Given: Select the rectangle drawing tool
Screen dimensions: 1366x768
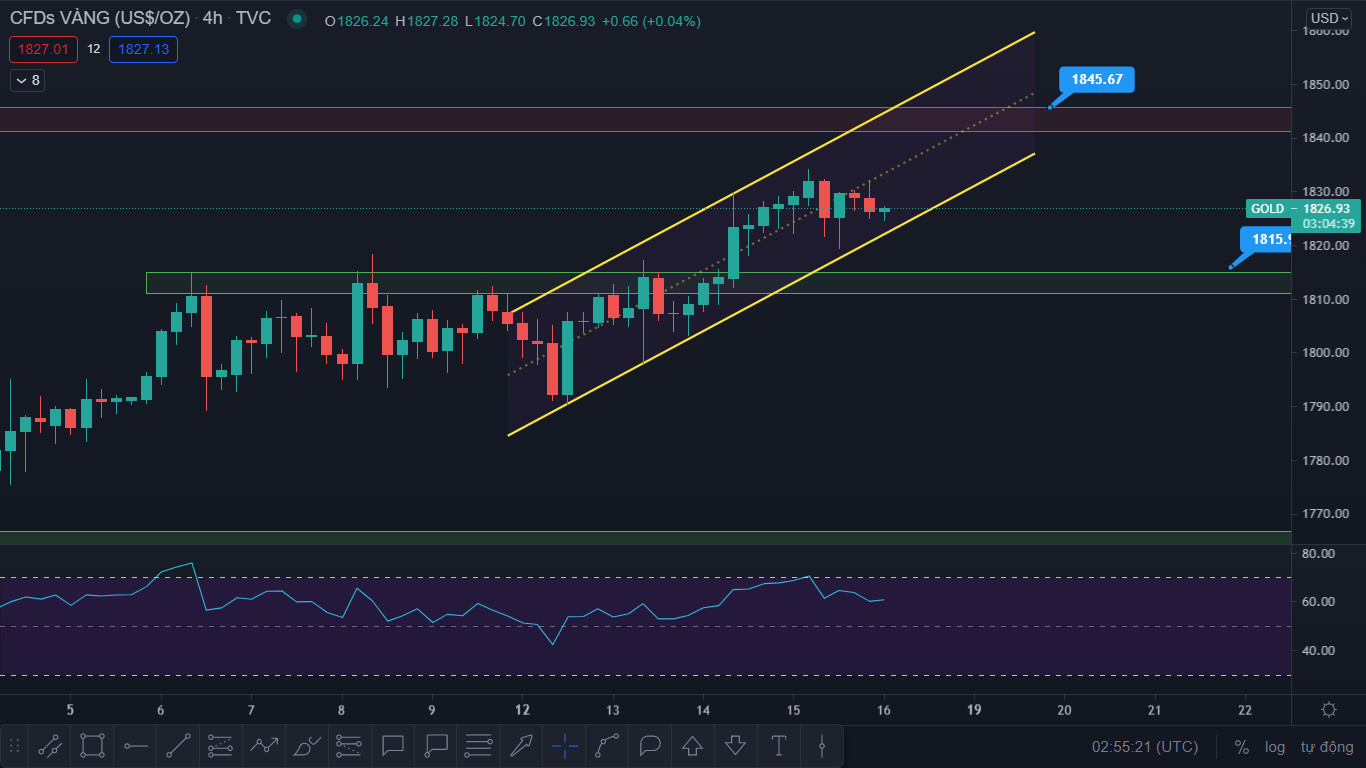Looking at the screenshot, I should click(92, 746).
